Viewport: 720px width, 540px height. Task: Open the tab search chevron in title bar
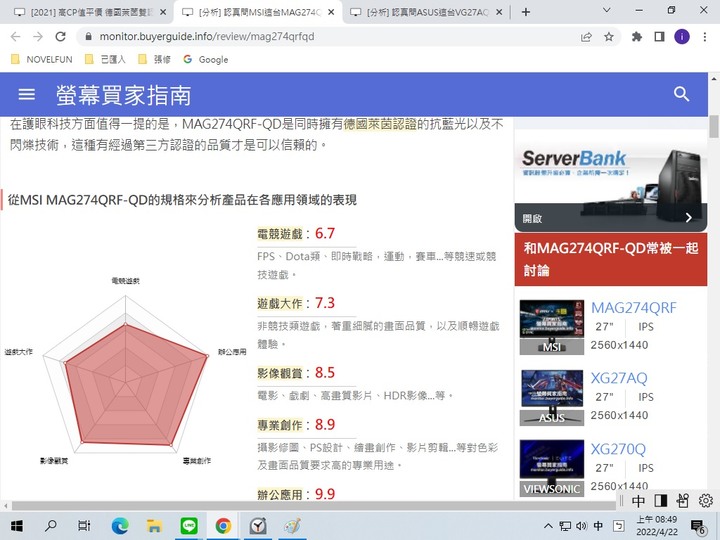tap(607, 10)
